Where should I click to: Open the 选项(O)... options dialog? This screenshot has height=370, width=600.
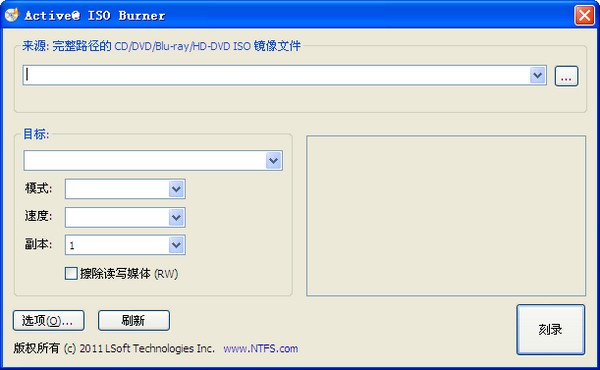point(49,320)
